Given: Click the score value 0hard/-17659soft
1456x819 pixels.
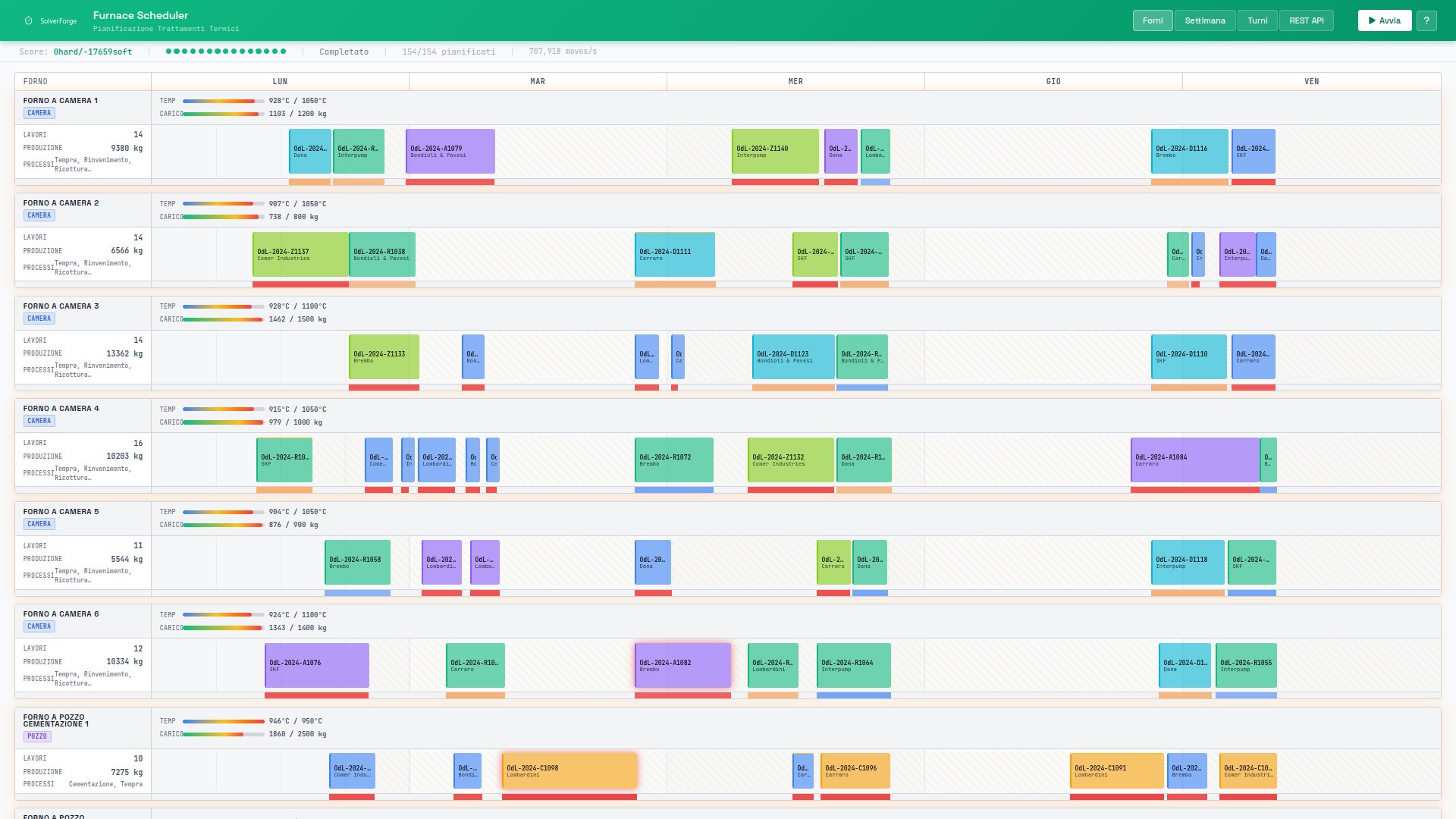Looking at the screenshot, I should pyautogui.click(x=92, y=52).
